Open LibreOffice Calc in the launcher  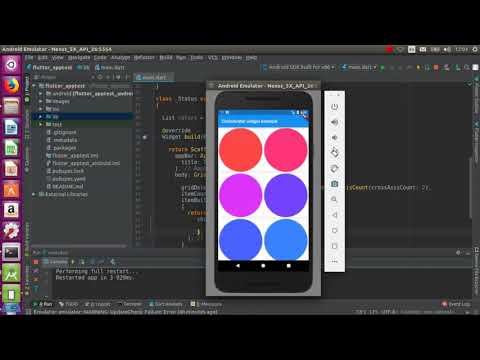click(11, 148)
